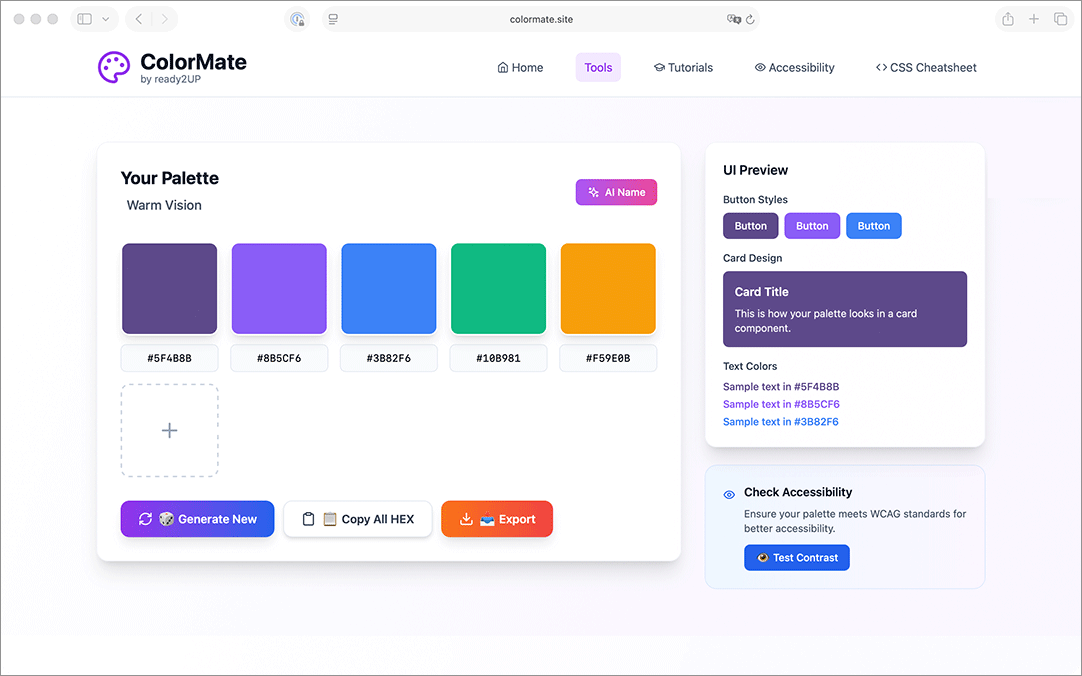Viewport: 1082px width, 676px height.
Task: Click the Copy All HEX button
Action: pyautogui.click(x=358, y=519)
